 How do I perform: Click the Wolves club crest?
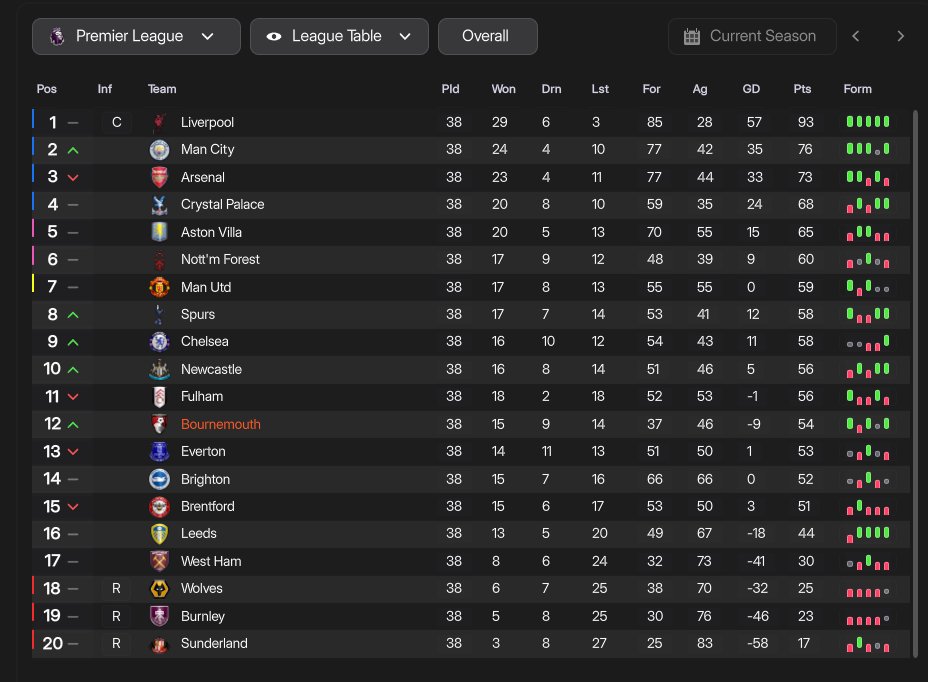pyautogui.click(x=159, y=588)
